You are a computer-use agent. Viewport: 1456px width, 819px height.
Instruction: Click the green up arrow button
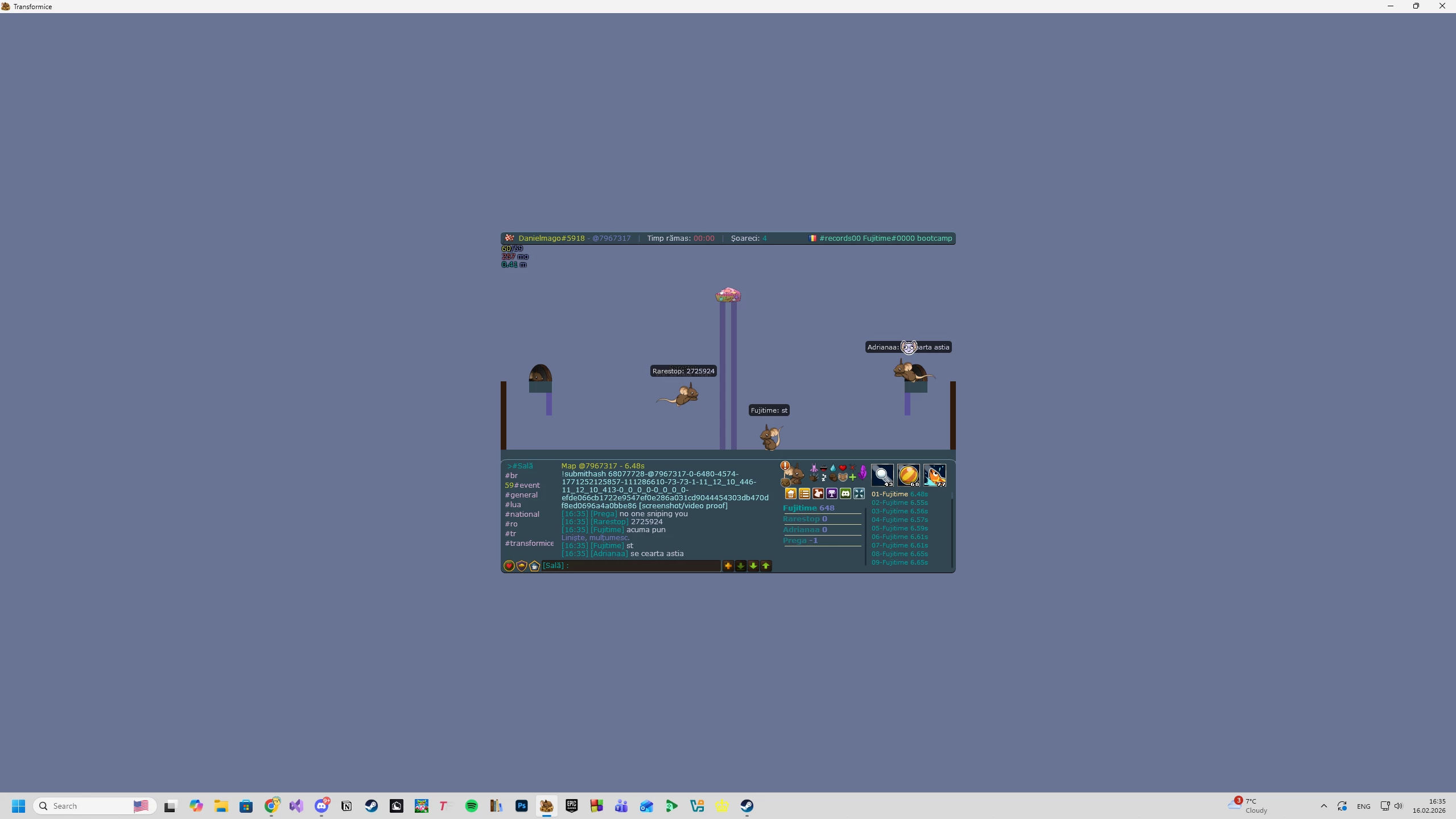(x=766, y=566)
